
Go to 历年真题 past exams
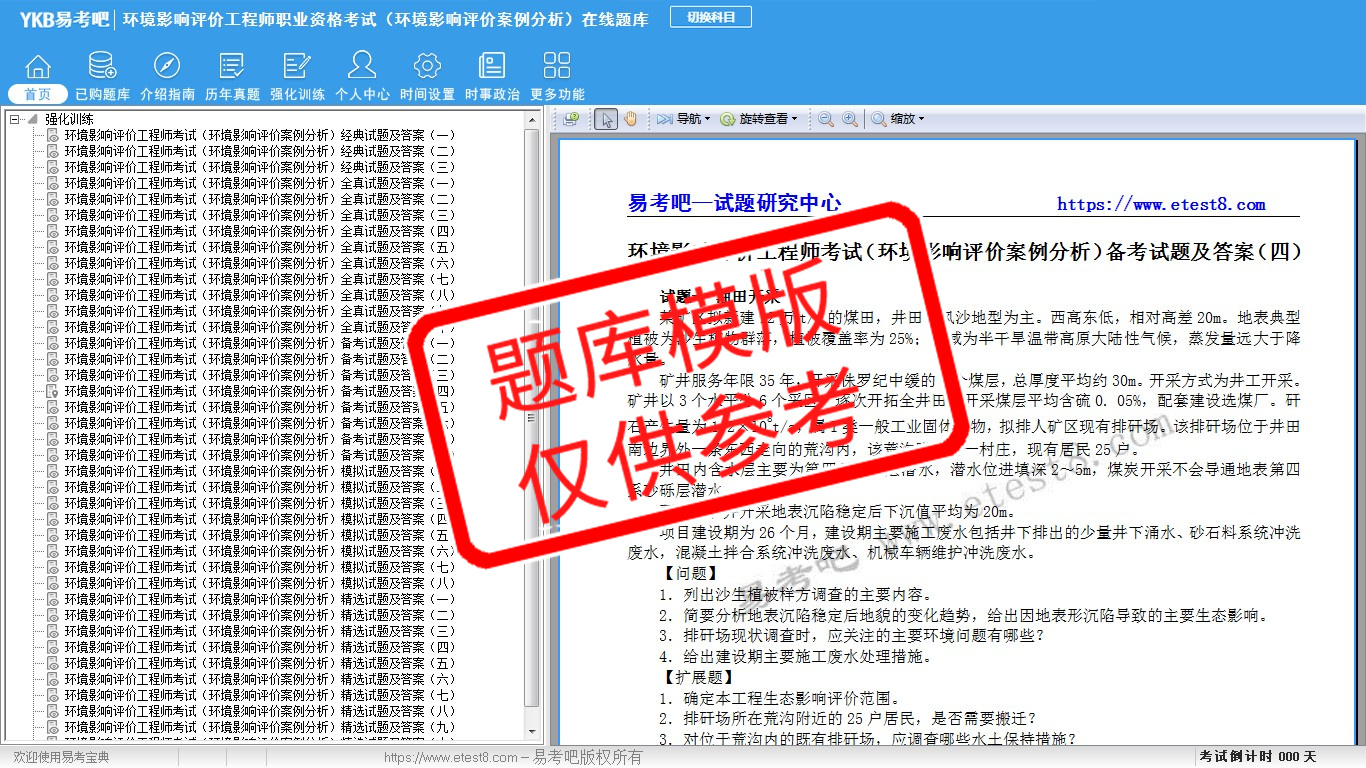(x=232, y=76)
